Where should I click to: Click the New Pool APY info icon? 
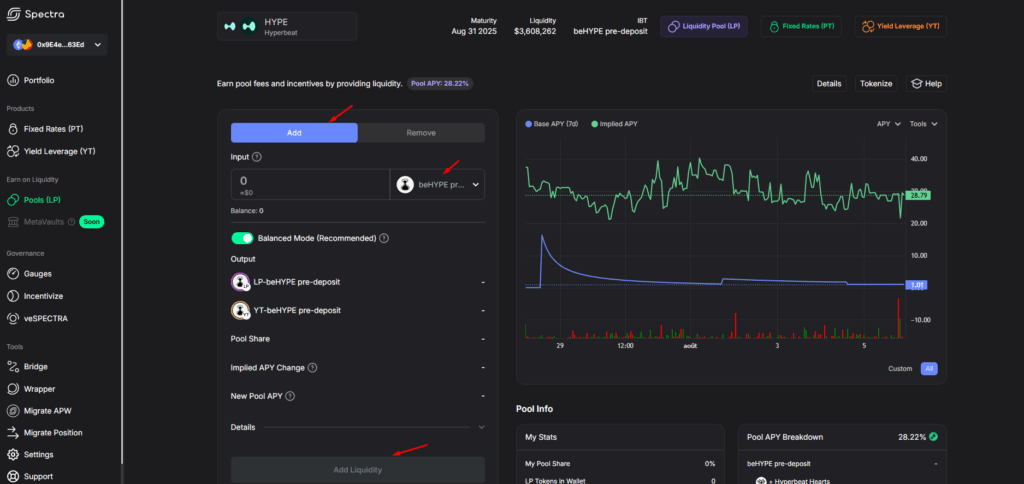tap(290, 396)
